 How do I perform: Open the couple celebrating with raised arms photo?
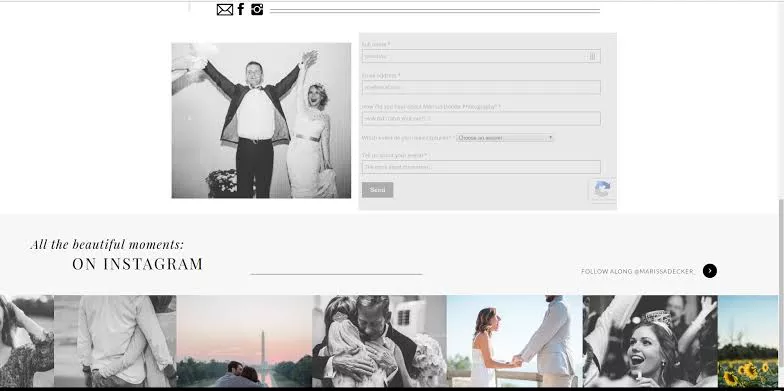coord(261,120)
